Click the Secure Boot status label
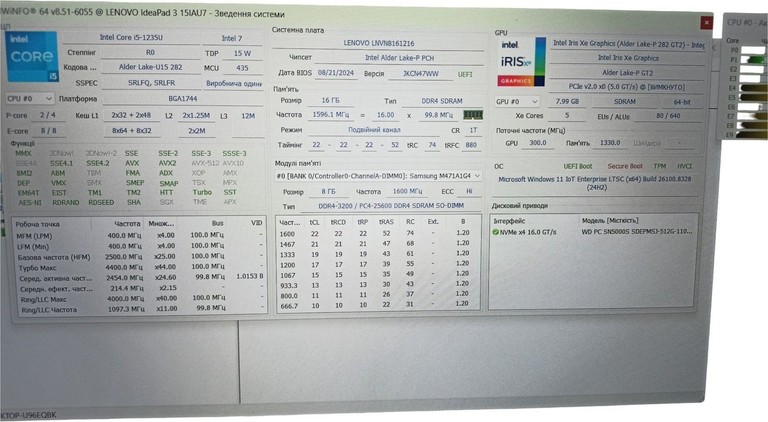 point(625,166)
